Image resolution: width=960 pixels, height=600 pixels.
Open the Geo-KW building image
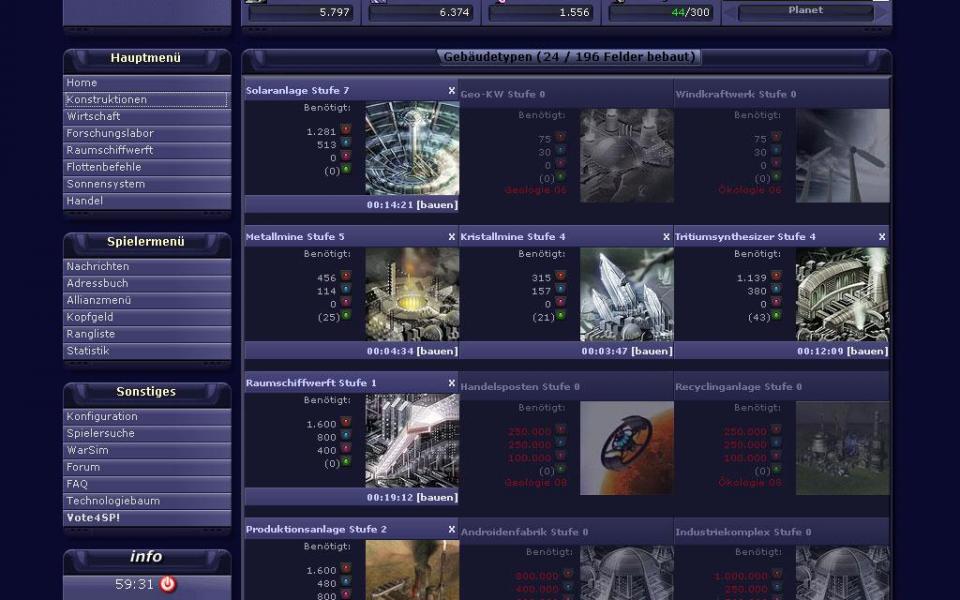coord(627,156)
